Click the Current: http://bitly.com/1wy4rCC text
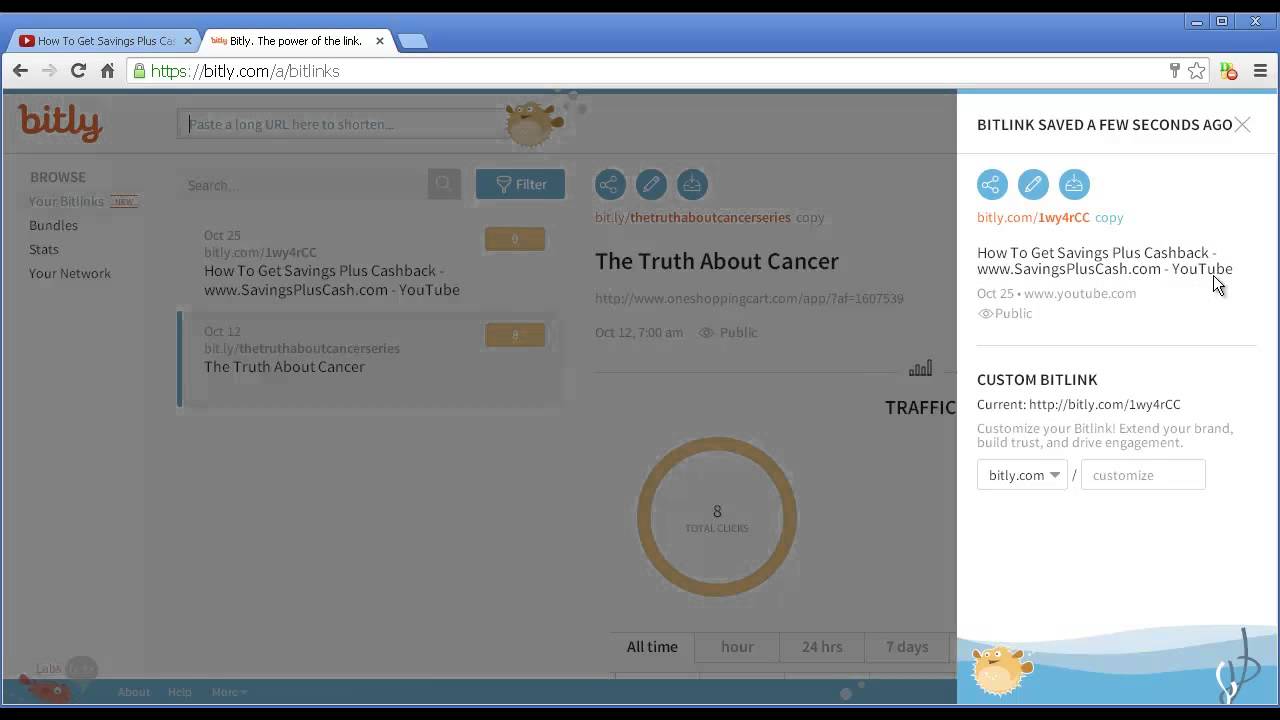 [x=1079, y=405]
